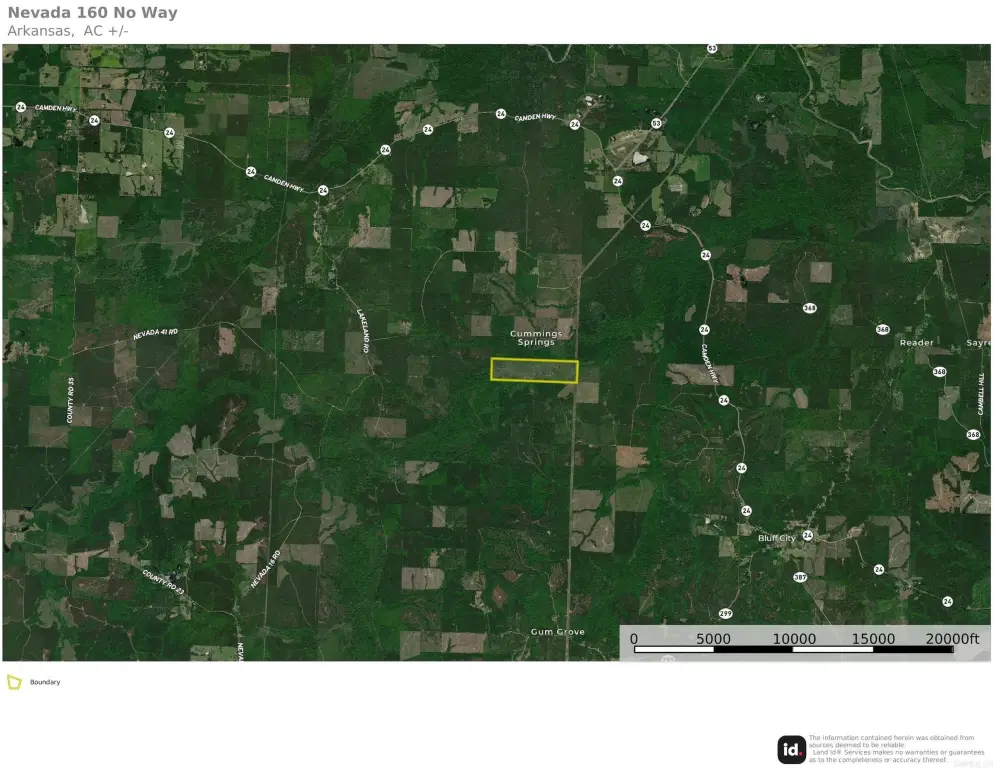Click the yellow Boundary legend icon

tap(14, 682)
